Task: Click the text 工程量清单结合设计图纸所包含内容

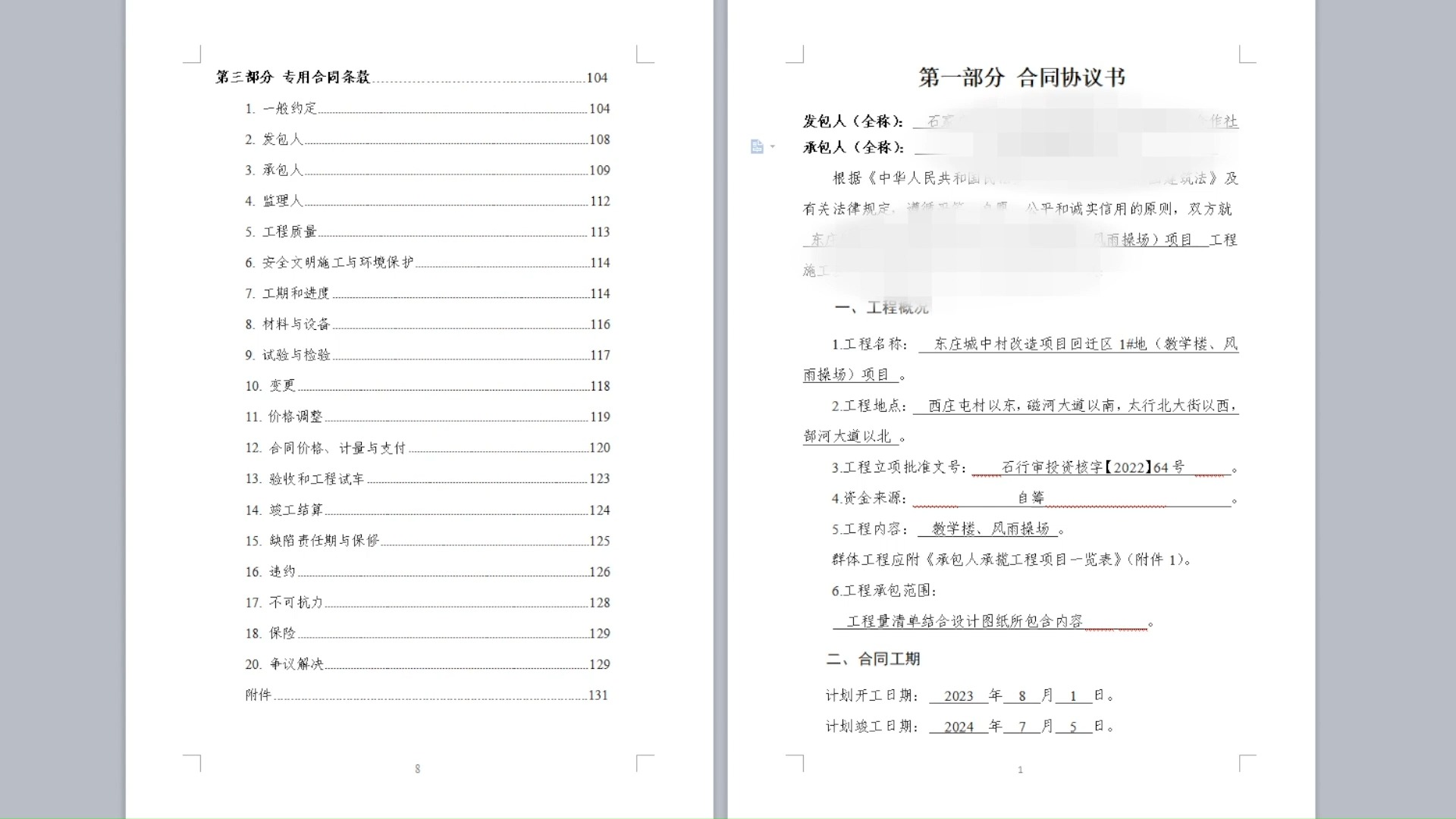Action: coord(965,622)
